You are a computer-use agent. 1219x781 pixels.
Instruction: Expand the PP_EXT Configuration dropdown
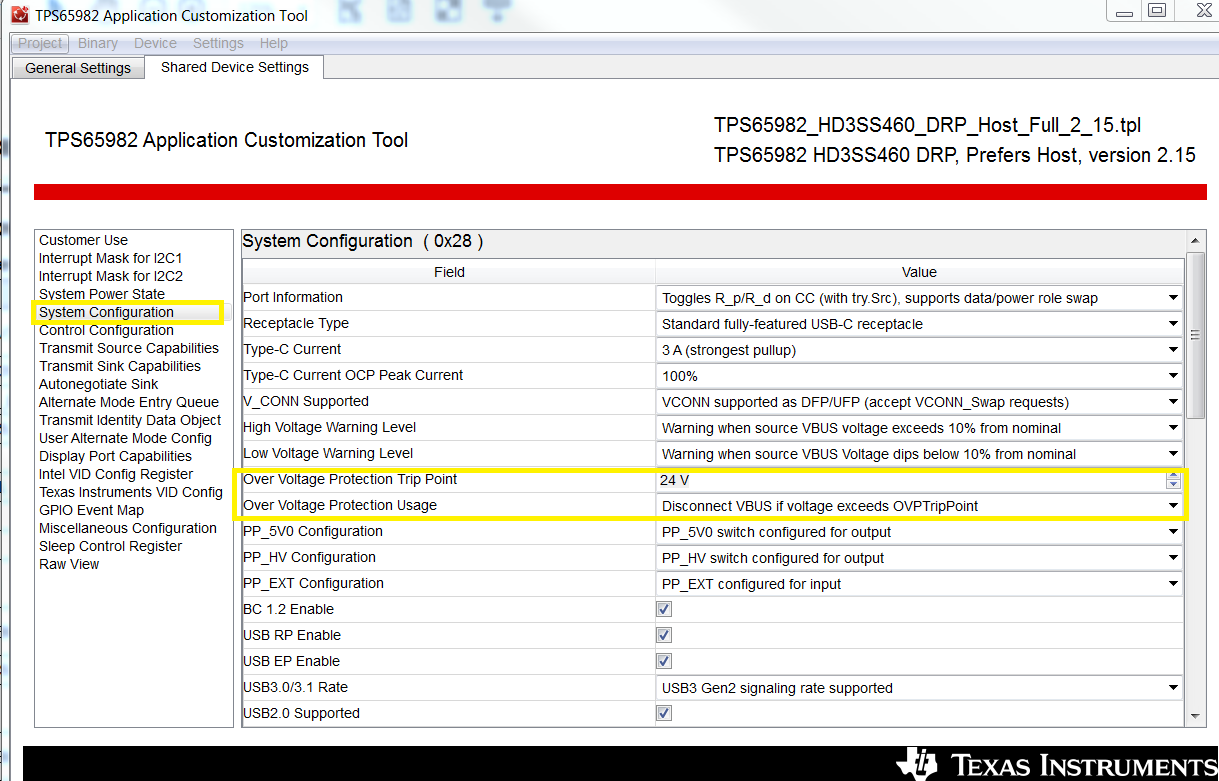coord(1173,584)
